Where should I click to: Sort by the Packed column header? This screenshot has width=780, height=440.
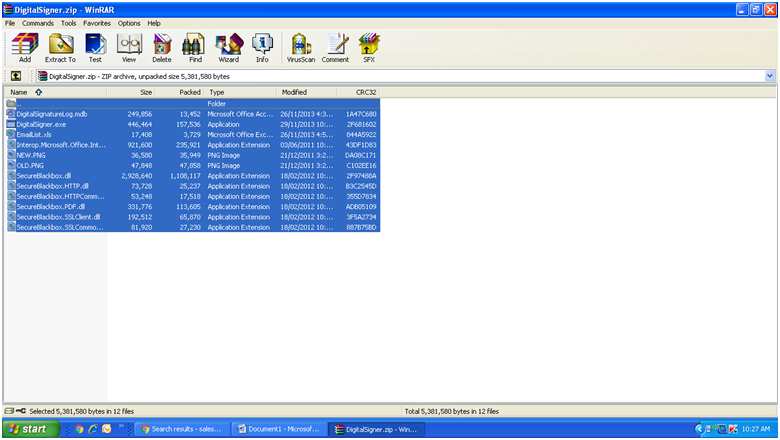(180, 92)
